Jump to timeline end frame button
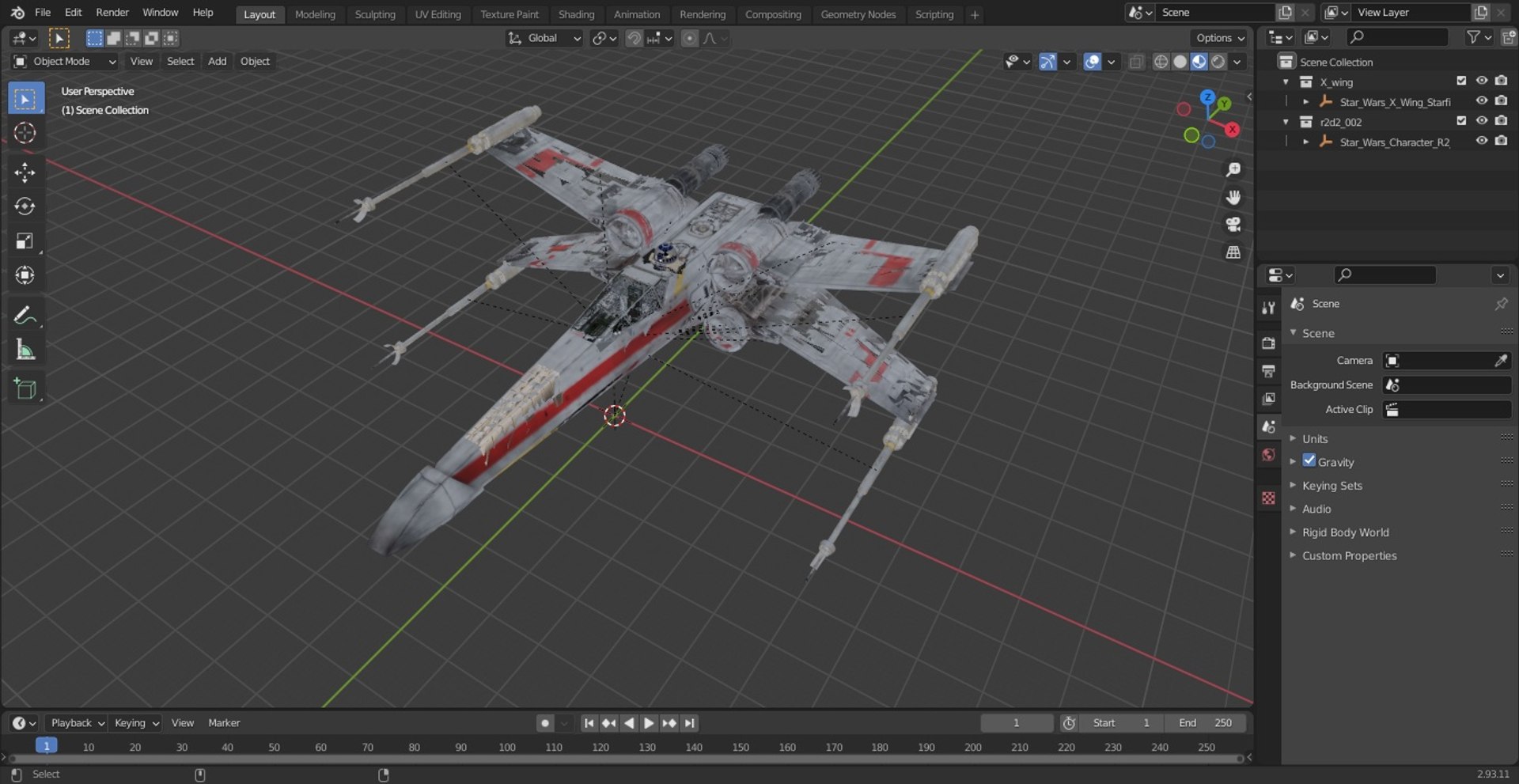The width and height of the screenshot is (1519, 784). pyautogui.click(x=690, y=723)
